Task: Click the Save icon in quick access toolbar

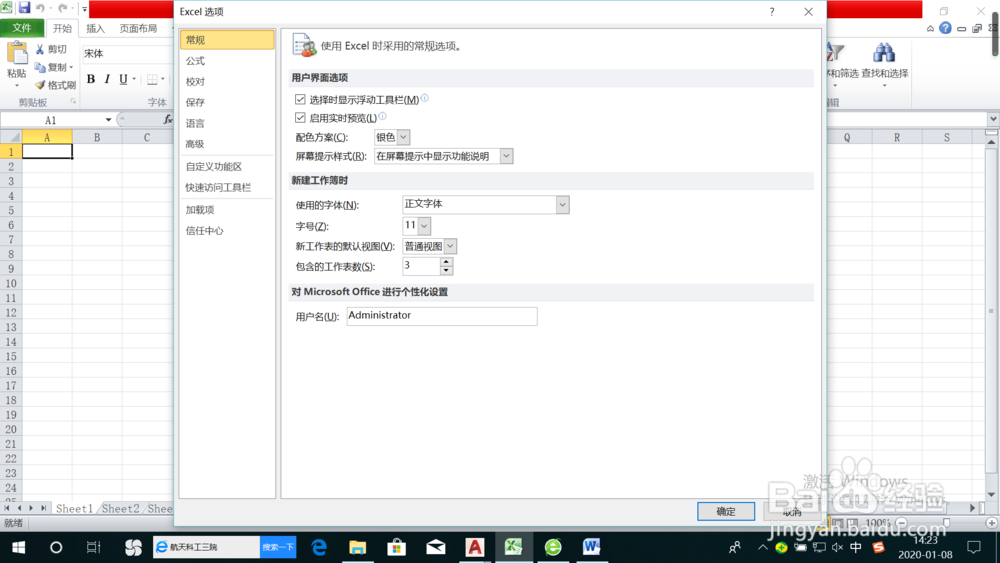Action: click(x=24, y=8)
